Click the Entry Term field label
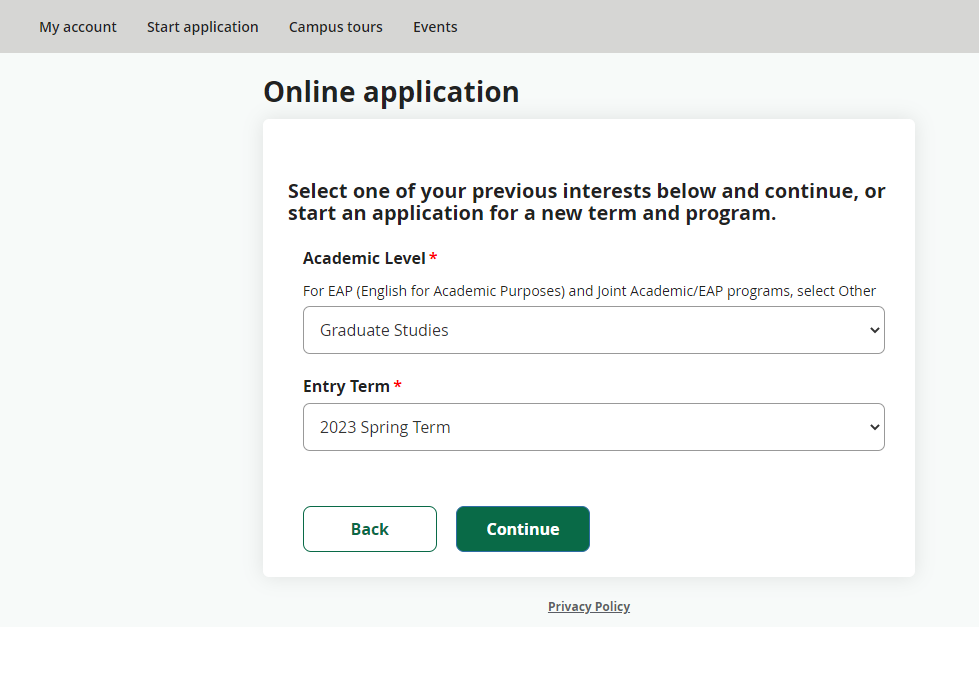The image size is (979, 688). 345,385
